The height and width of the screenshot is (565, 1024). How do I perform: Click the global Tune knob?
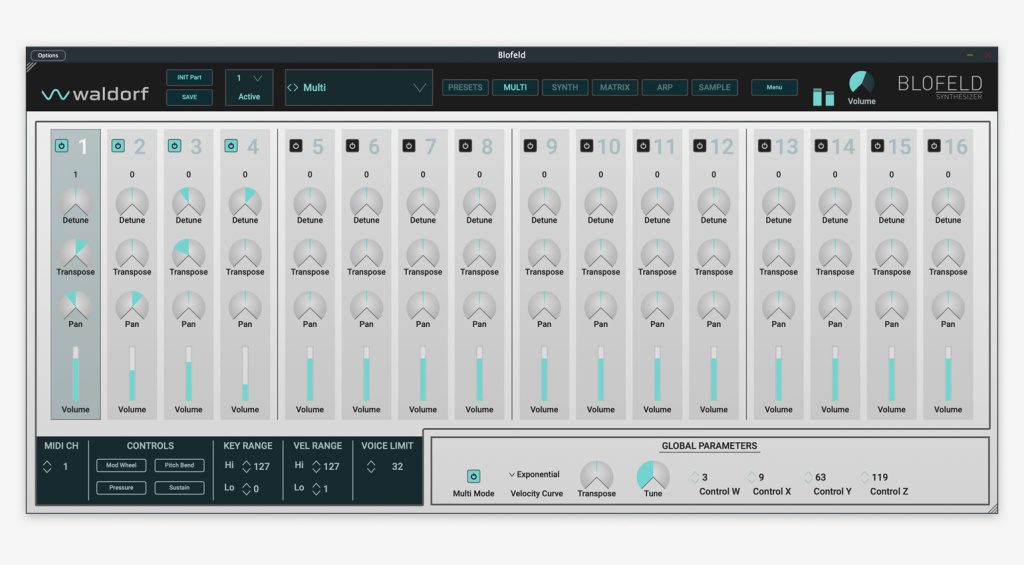point(653,475)
